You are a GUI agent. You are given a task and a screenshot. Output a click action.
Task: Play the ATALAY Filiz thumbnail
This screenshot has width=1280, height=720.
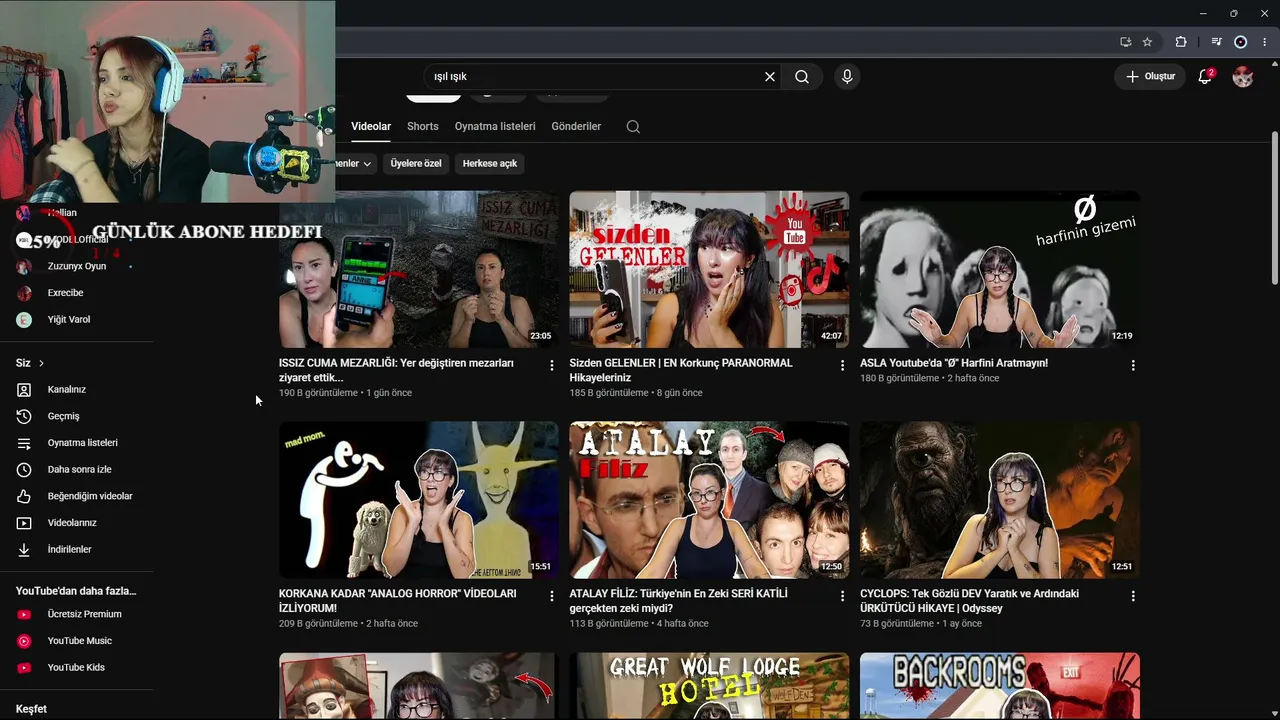(709, 500)
